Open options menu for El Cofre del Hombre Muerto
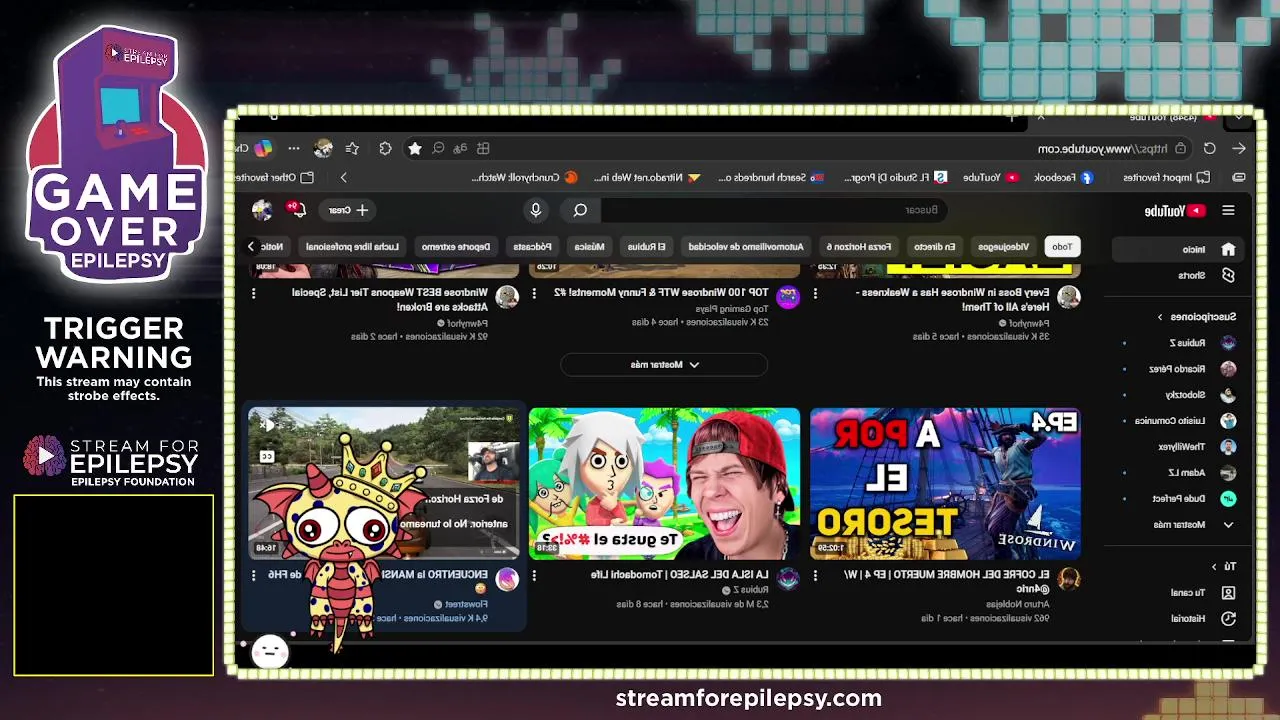Viewport: 1280px width, 720px height. click(x=815, y=575)
